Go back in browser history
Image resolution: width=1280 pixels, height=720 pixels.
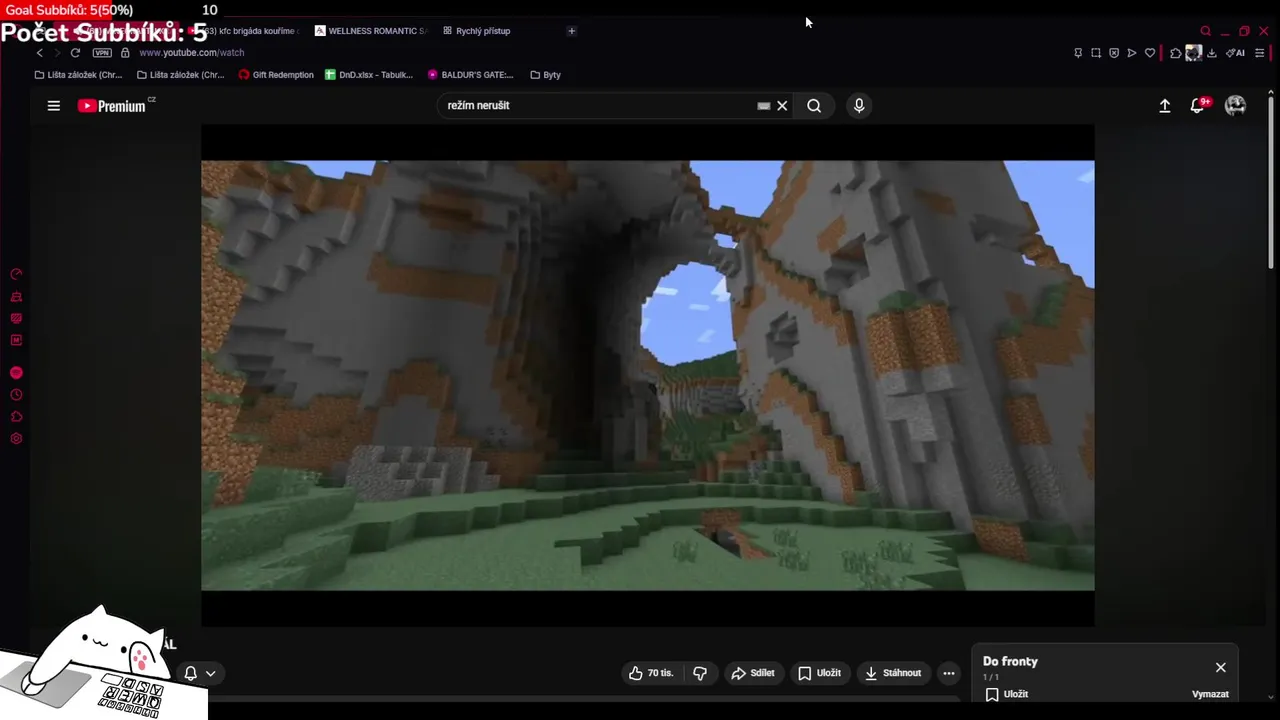coord(40,53)
